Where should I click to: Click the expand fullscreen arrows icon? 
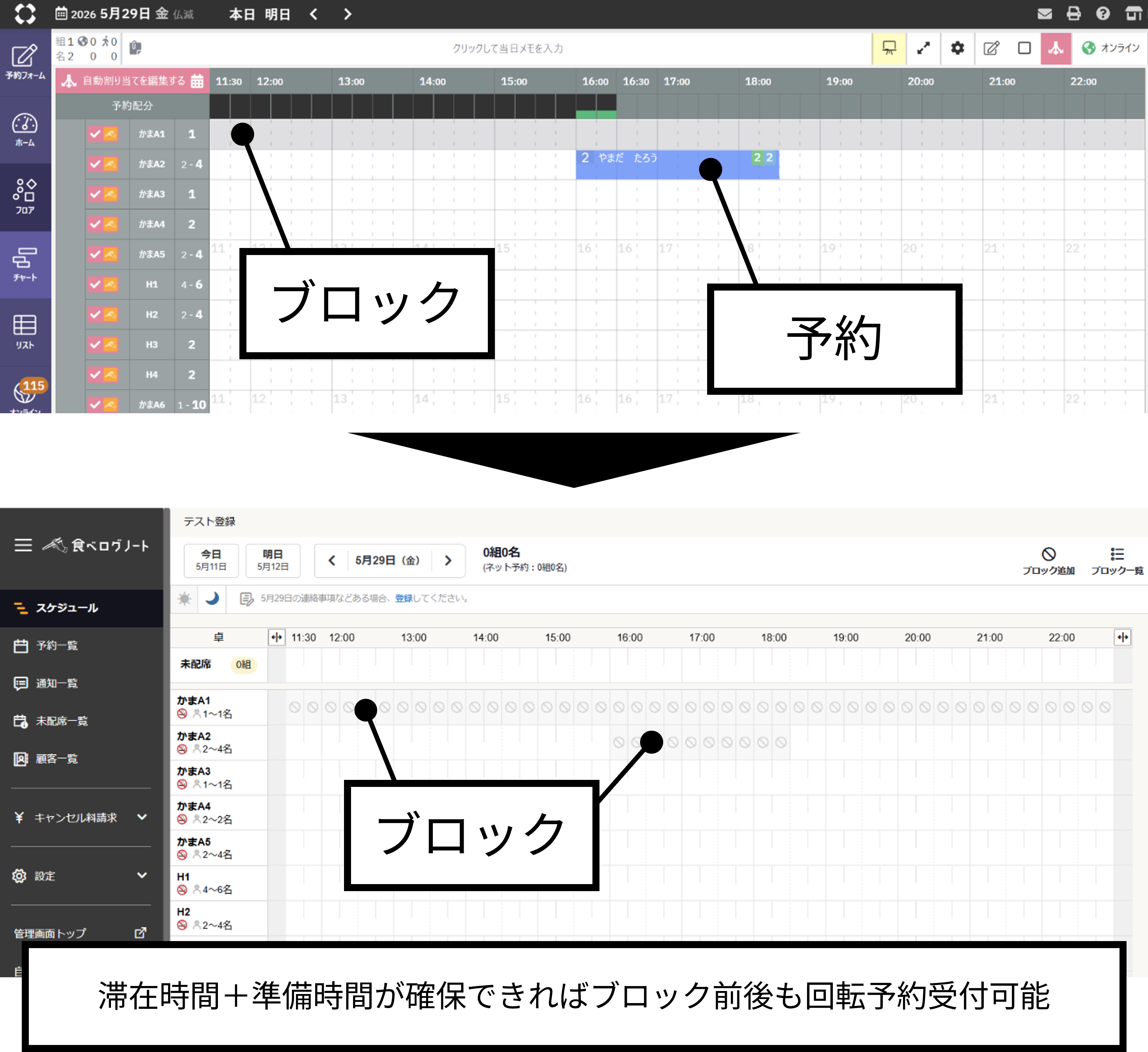923,48
